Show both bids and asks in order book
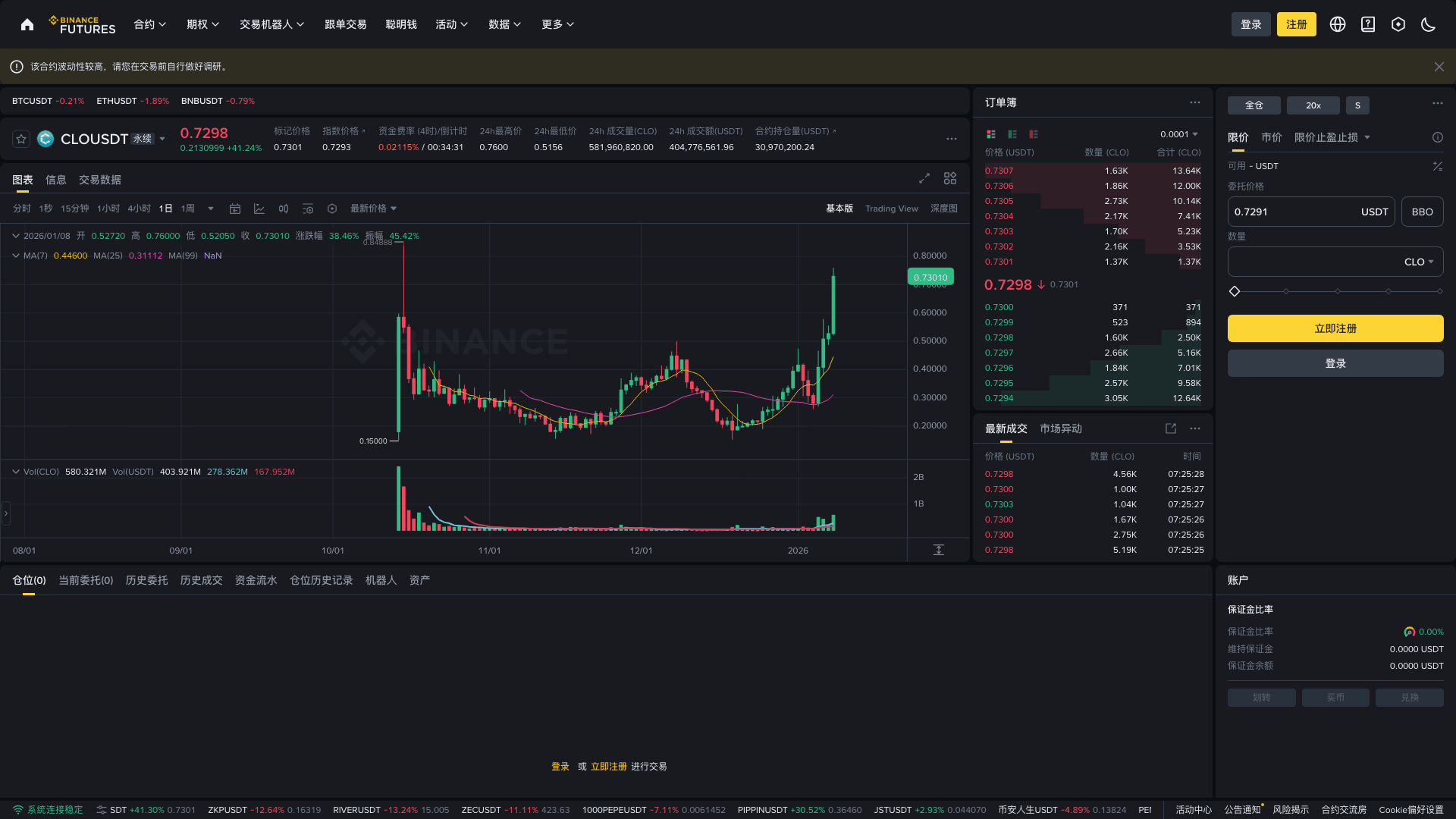Image resolution: width=1456 pixels, height=819 pixels. click(991, 134)
